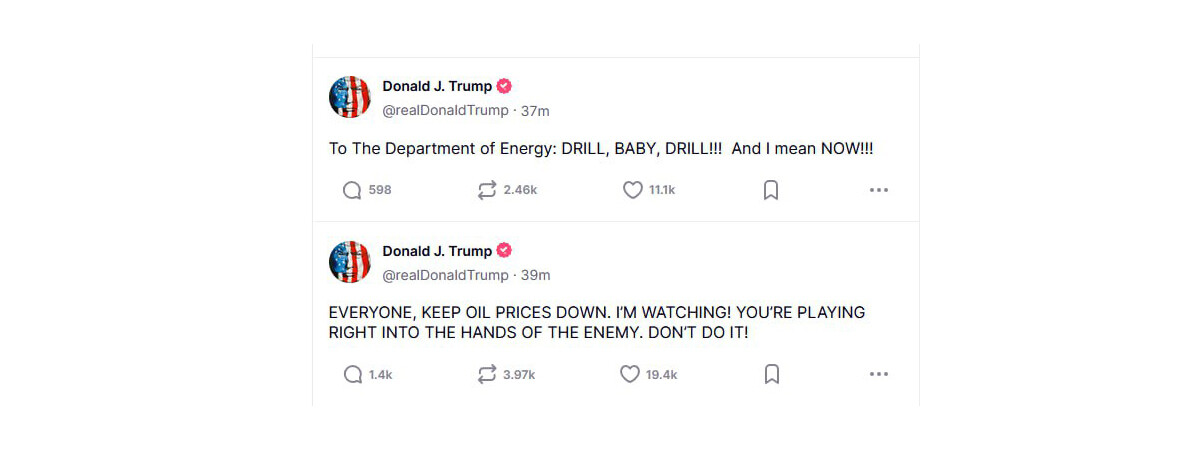Image resolution: width=1200 pixels, height=450 pixels.
Task: Open more options on the second post
Action: (879, 374)
